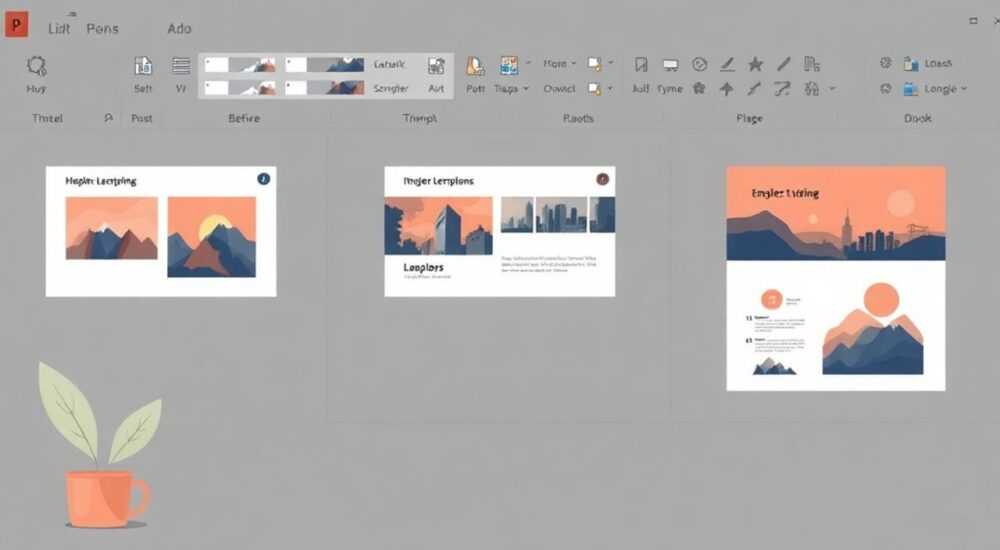Image resolution: width=1000 pixels, height=550 pixels.
Task: Click the Pott icon
Action: [475, 66]
